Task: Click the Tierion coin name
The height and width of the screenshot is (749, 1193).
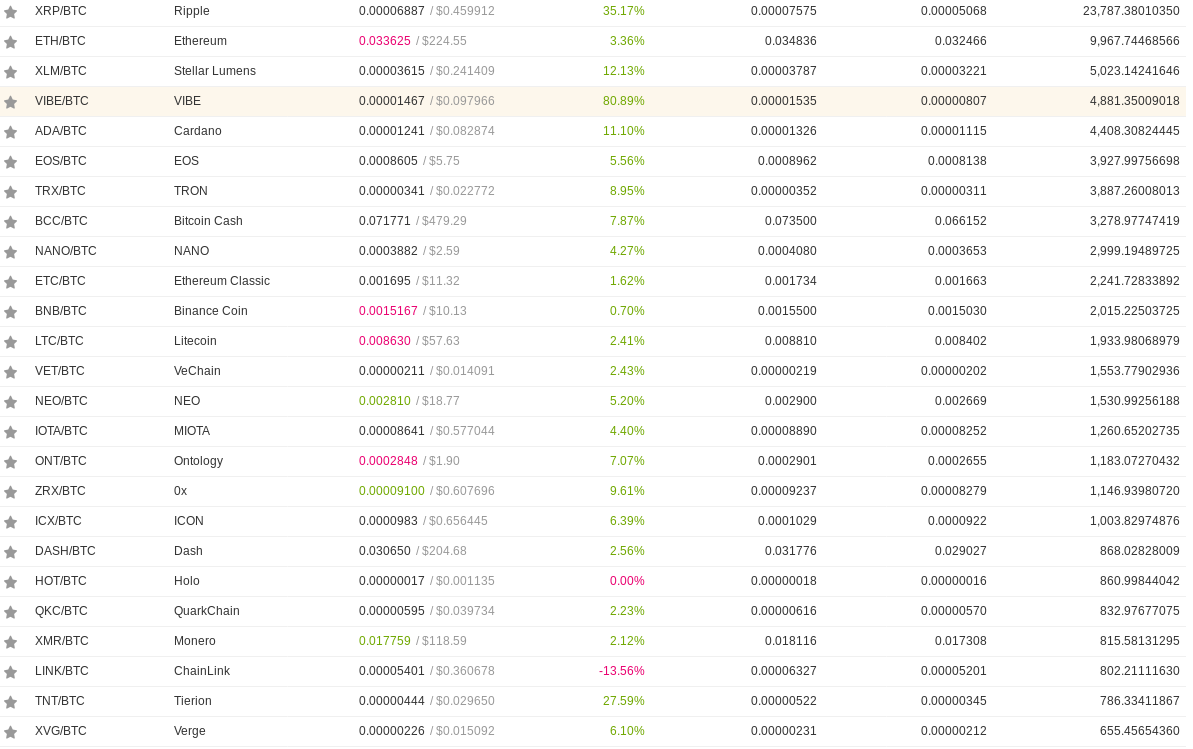Action: click(x=192, y=700)
